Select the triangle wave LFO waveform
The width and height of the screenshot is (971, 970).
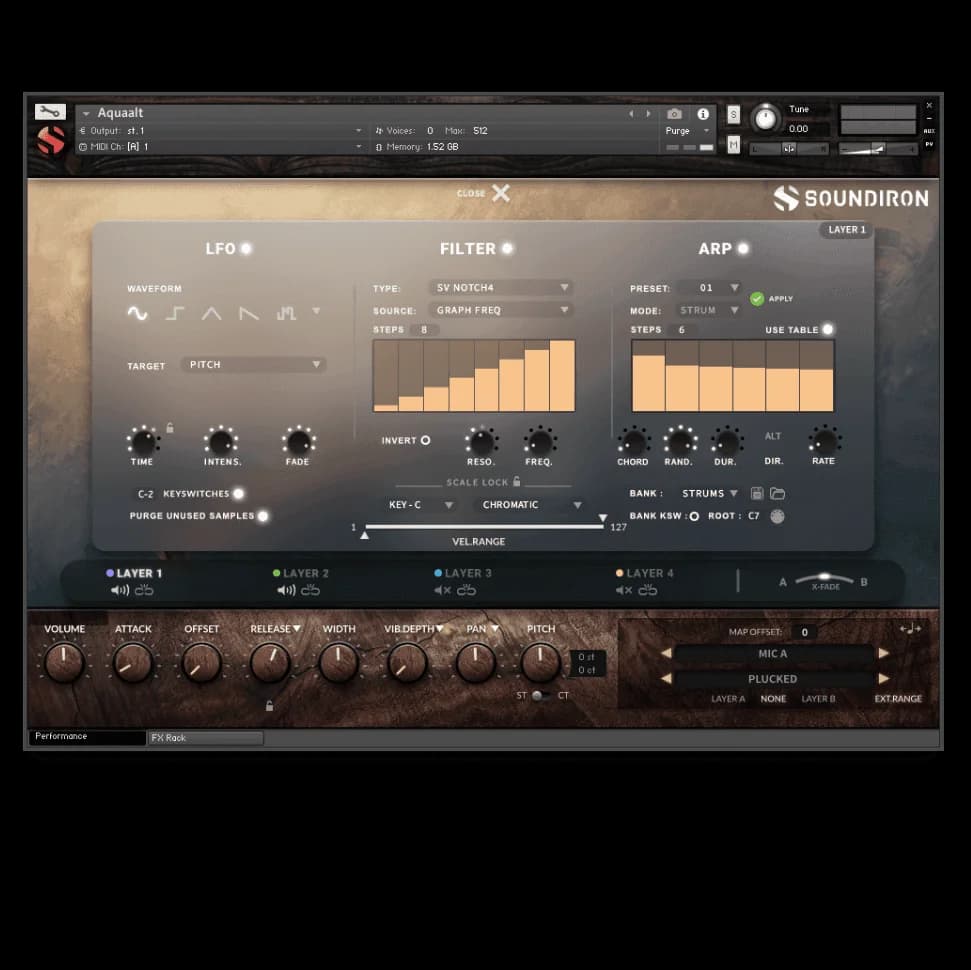[x=212, y=313]
